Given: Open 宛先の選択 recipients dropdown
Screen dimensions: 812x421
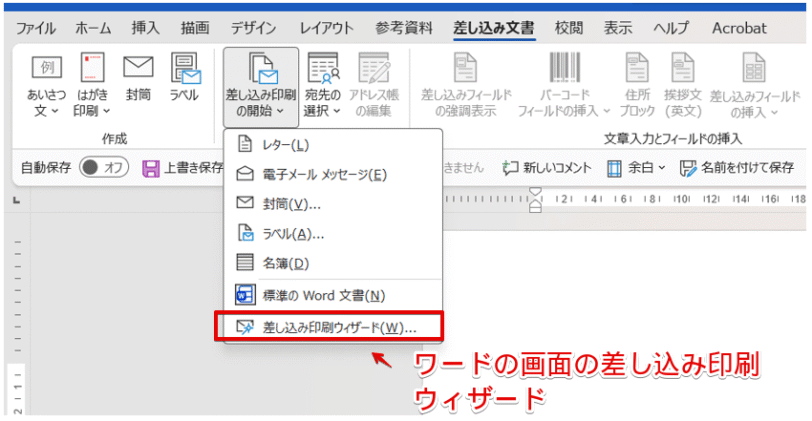Looking at the screenshot, I should click(323, 86).
